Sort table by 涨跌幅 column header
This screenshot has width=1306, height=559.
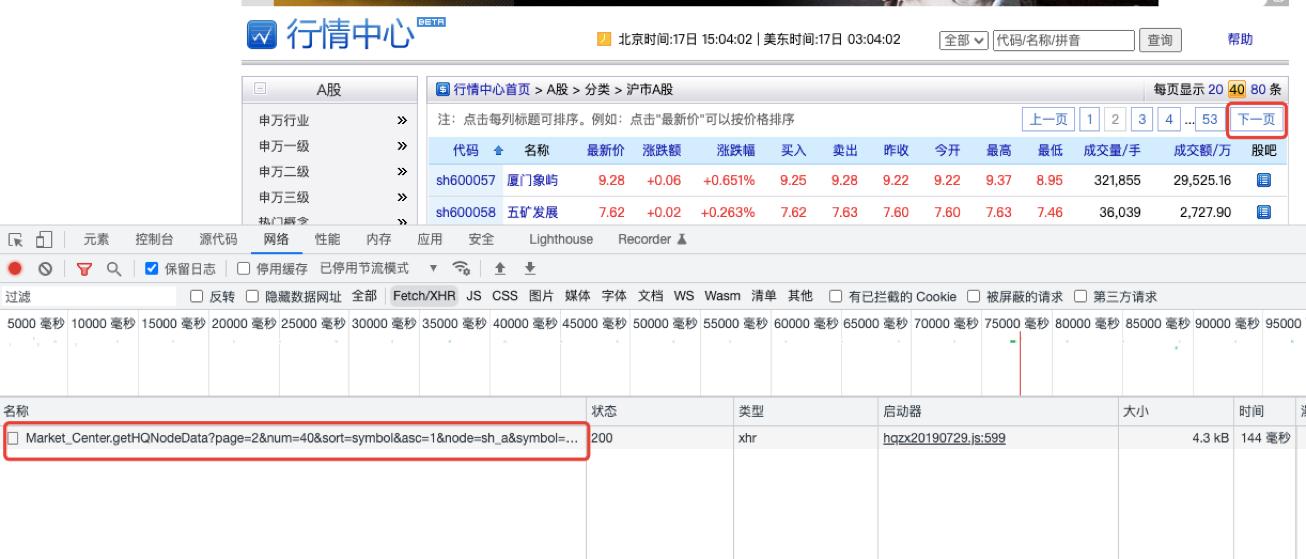[737, 150]
